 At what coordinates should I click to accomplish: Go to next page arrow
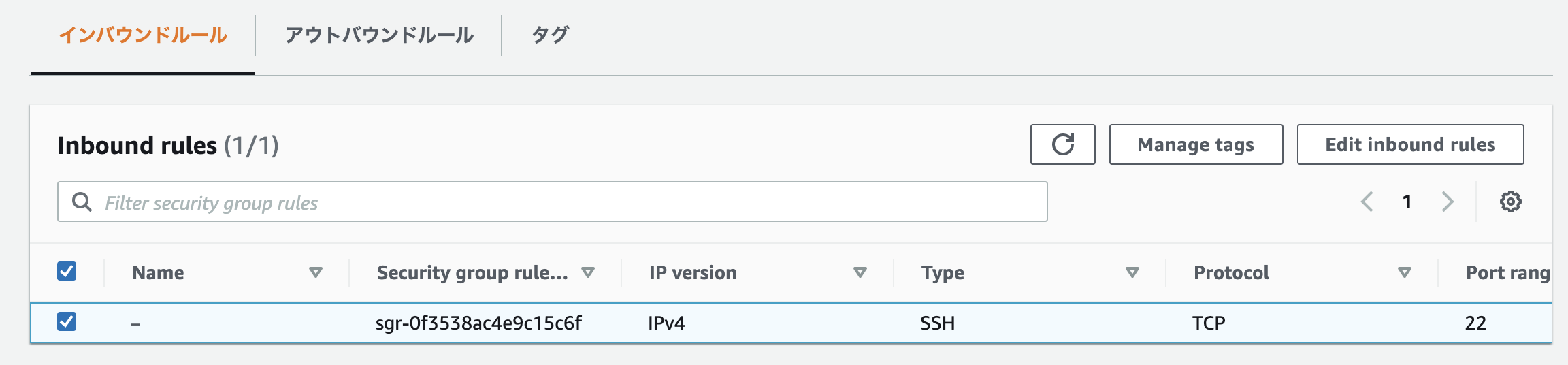click(x=1448, y=202)
